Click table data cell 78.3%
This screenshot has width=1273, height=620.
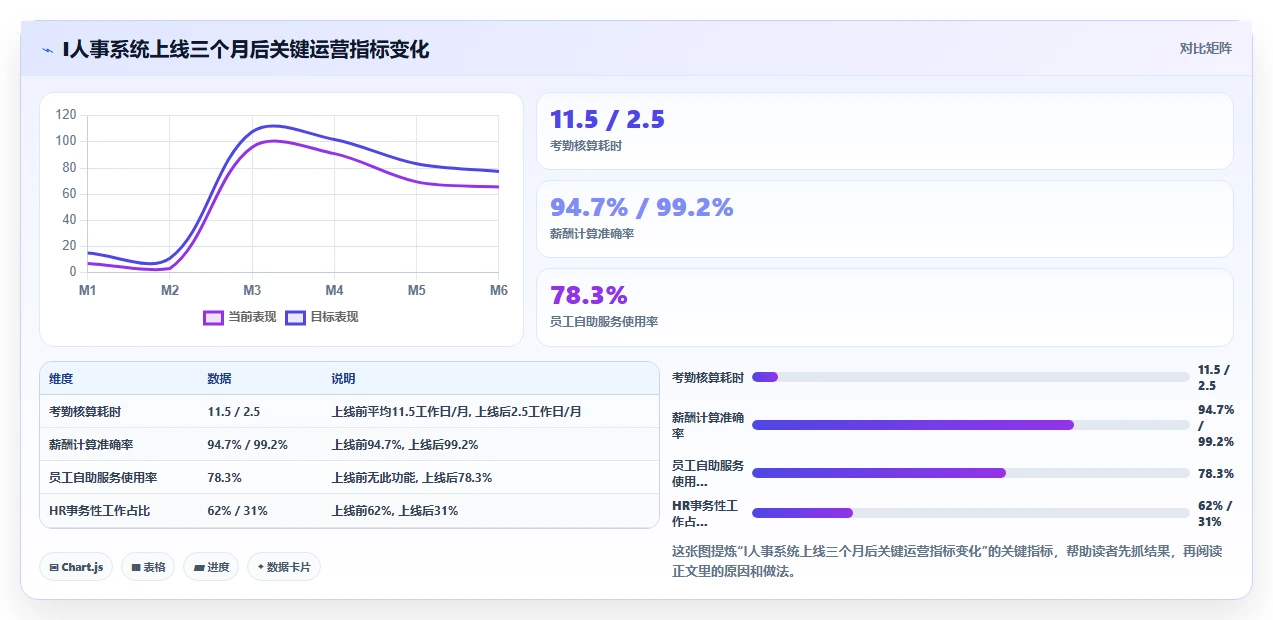(224, 477)
